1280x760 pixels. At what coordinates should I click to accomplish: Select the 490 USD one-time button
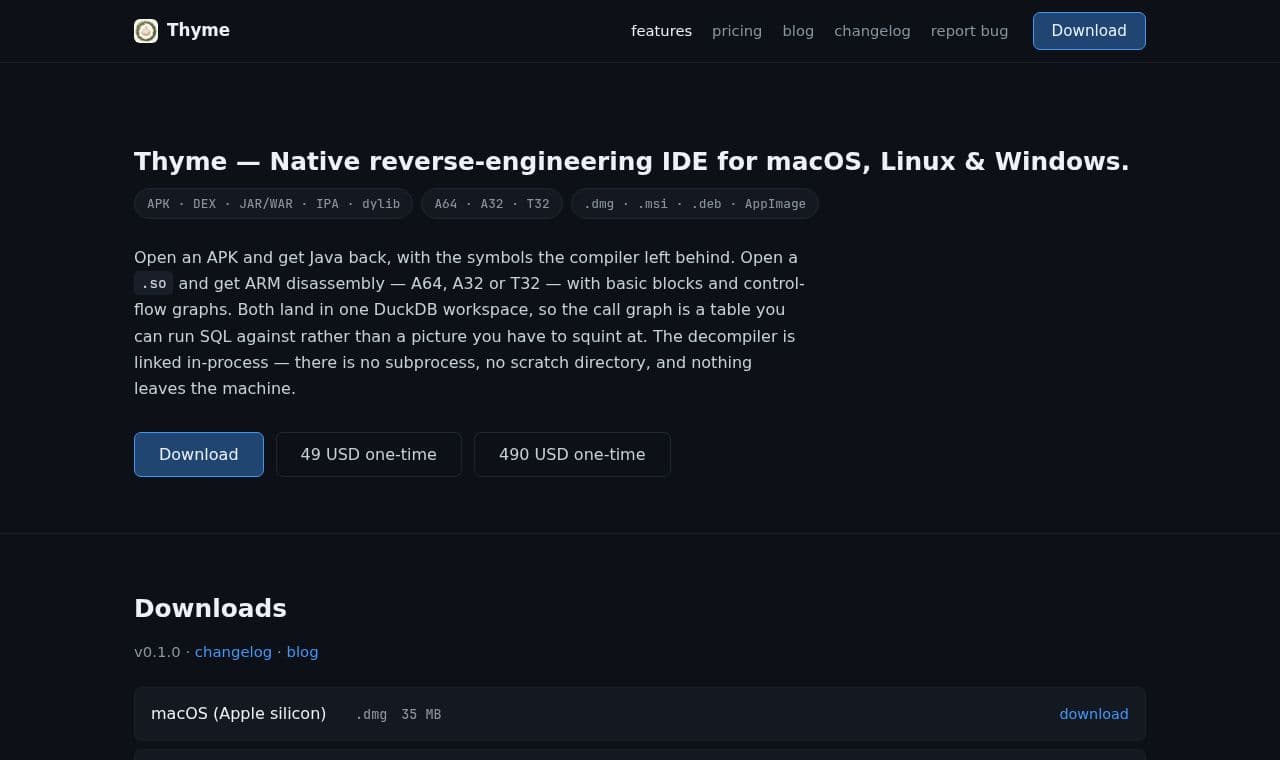click(x=572, y=454)
